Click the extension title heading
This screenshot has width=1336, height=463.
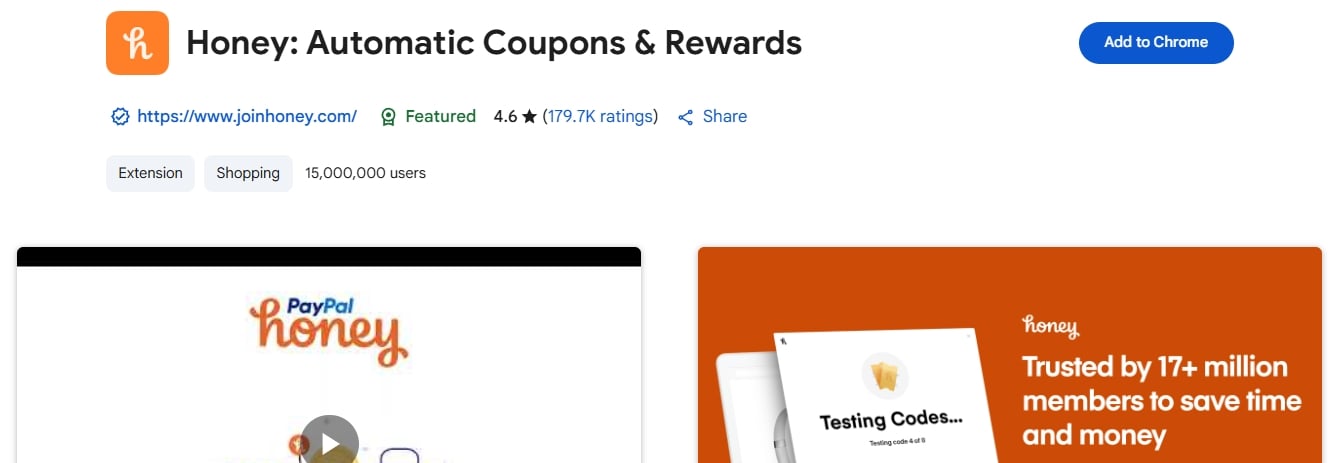494,42
